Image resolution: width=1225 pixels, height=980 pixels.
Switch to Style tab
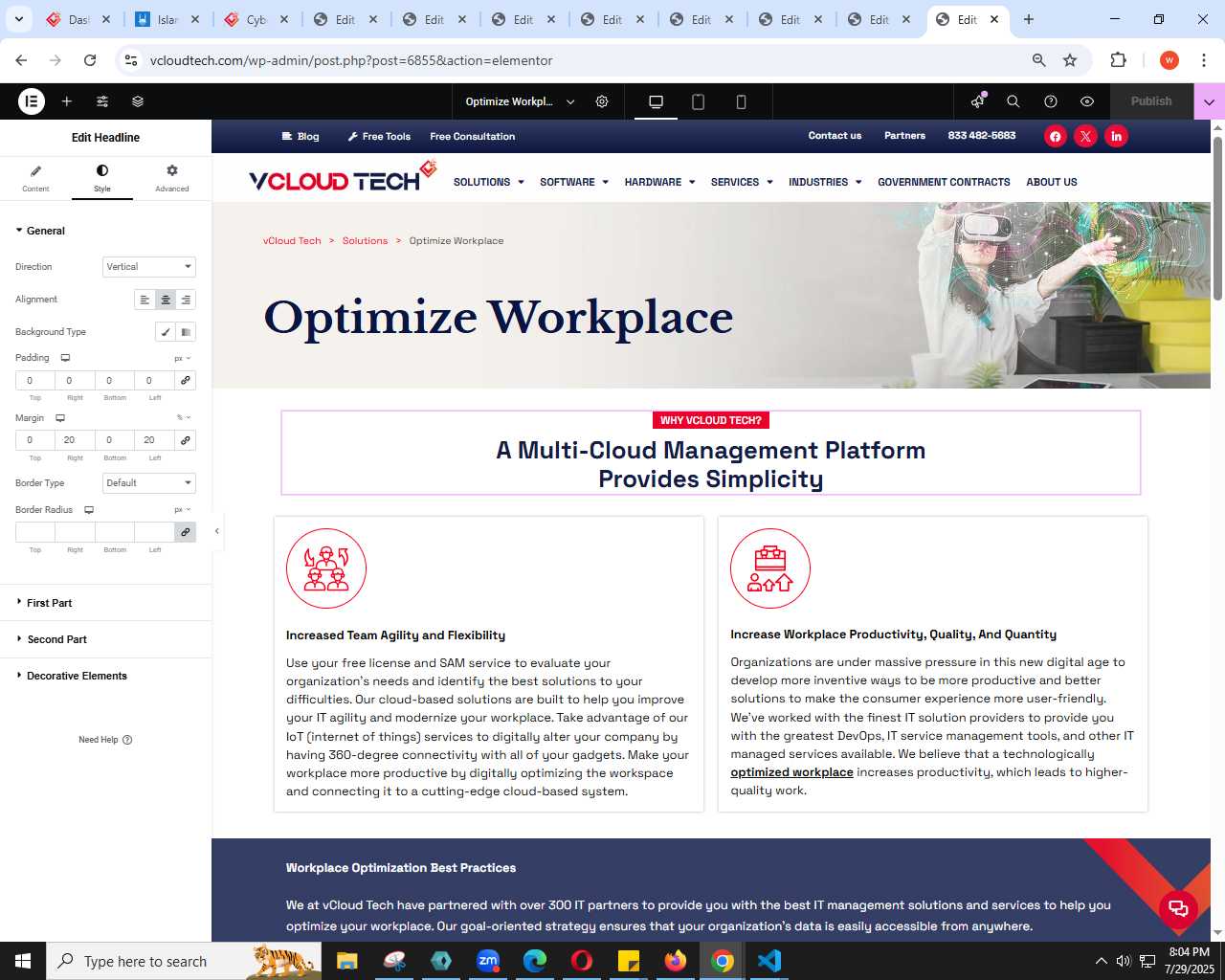coord(102,178)
